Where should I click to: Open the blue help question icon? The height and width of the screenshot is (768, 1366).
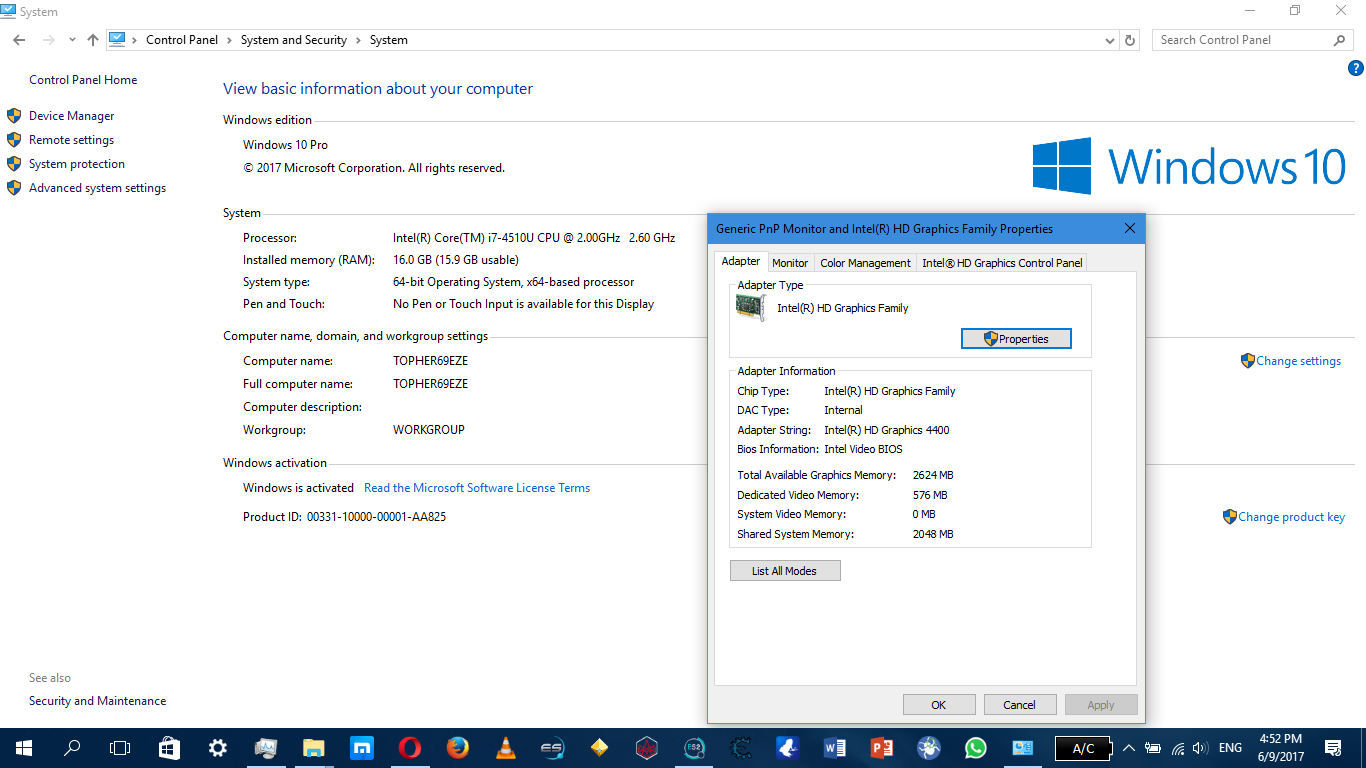coord(1356,69)
